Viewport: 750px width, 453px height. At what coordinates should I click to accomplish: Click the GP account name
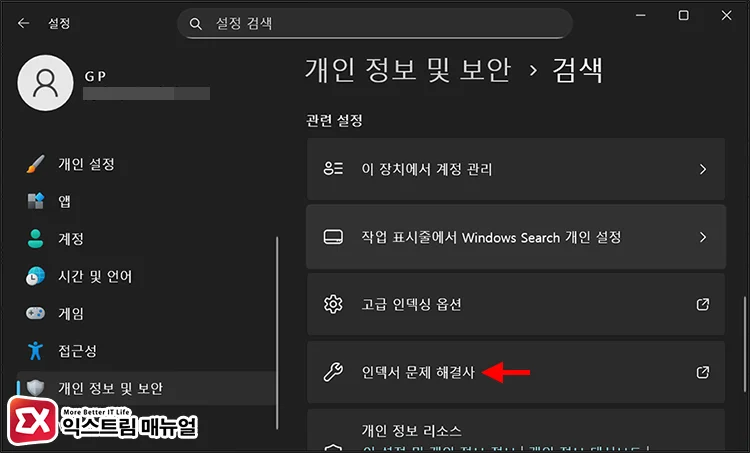[95, 76]
